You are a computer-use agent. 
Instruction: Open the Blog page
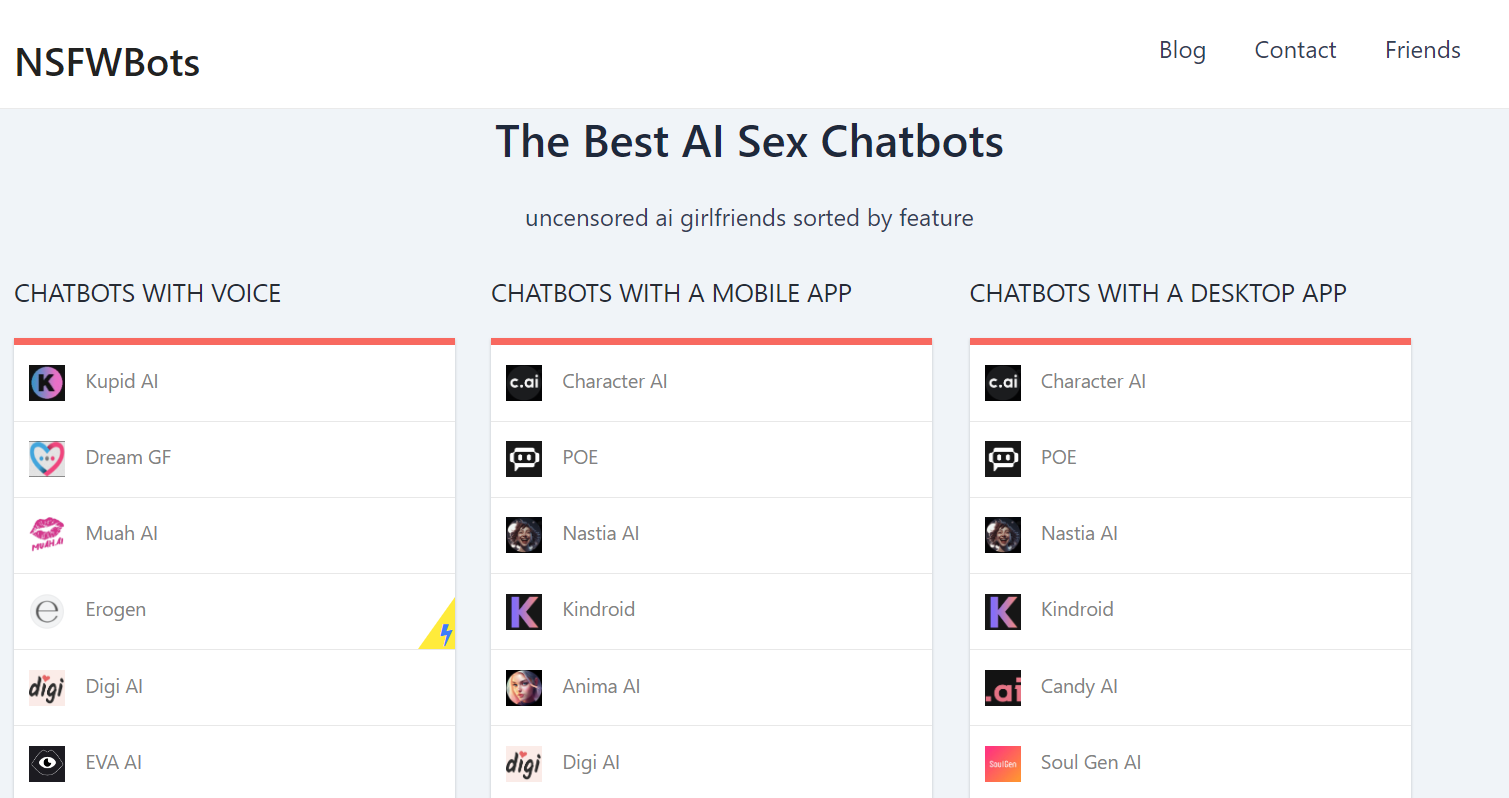[1182, 50]
